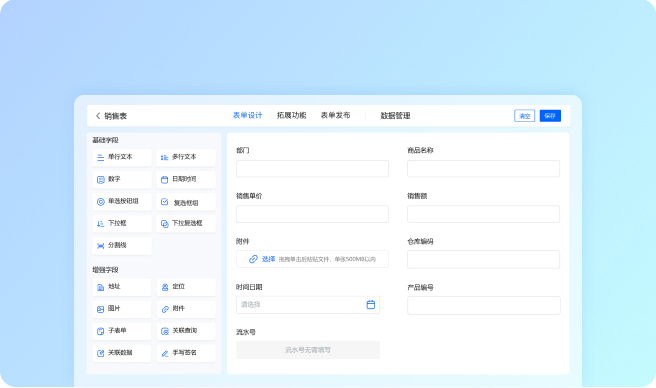Image resolution: width=656 pixels, height=388 pixels.
Task: Choose the 图片 field icon
Action: [x=100, y=309]
